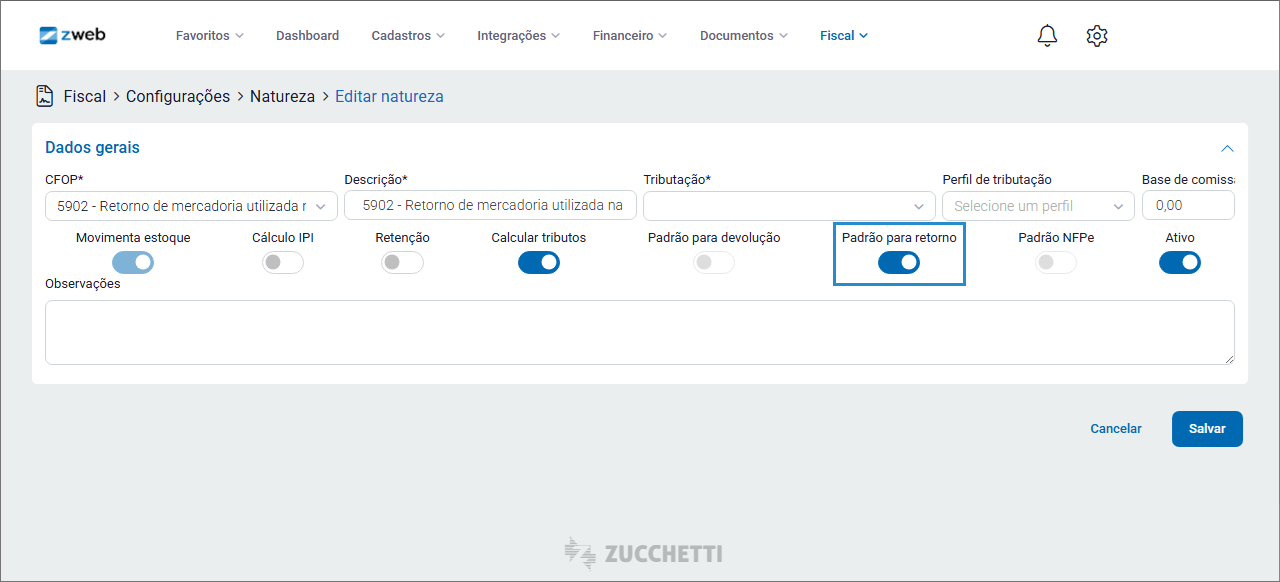Open the Favoritos menu
1280x582 pixels.
pos(209,36)
